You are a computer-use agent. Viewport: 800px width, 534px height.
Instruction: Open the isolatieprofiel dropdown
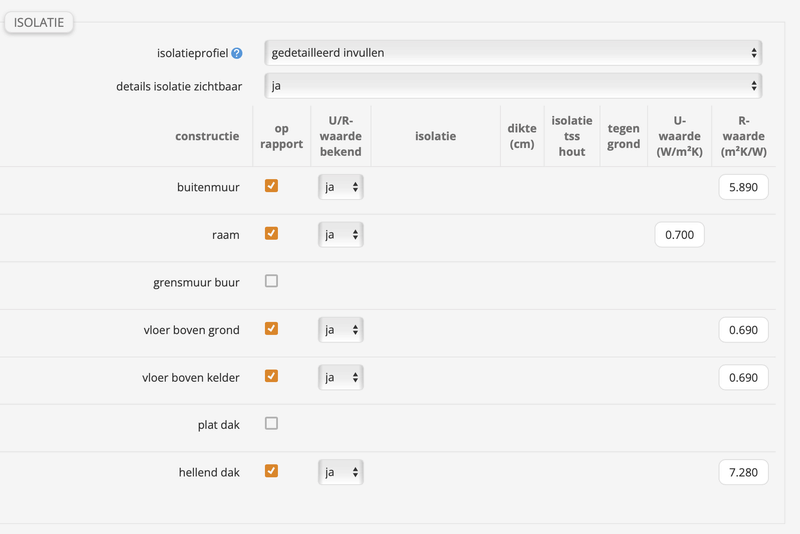tap(513, 52)
